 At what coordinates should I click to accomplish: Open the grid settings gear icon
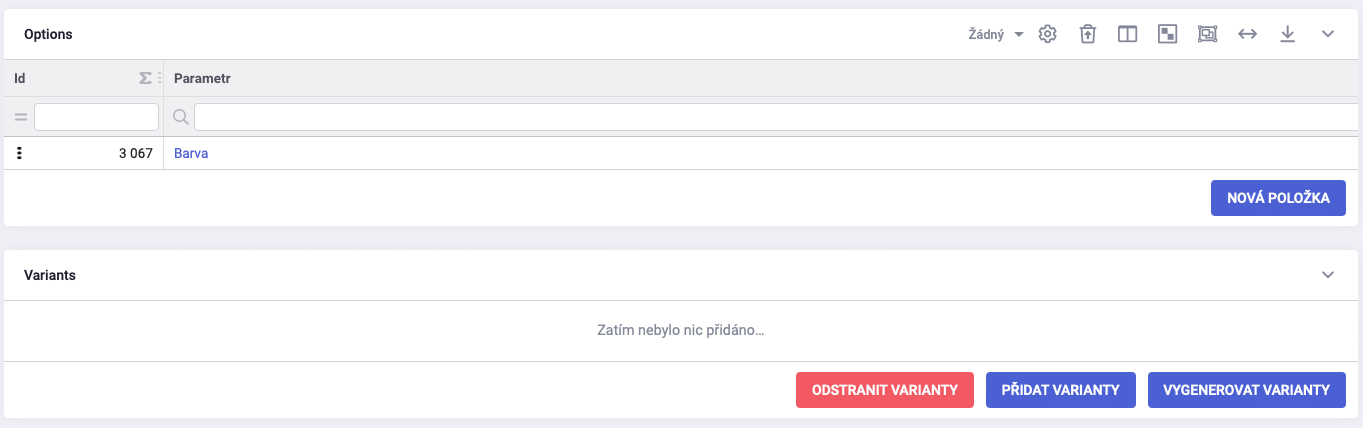(1047, 34)
